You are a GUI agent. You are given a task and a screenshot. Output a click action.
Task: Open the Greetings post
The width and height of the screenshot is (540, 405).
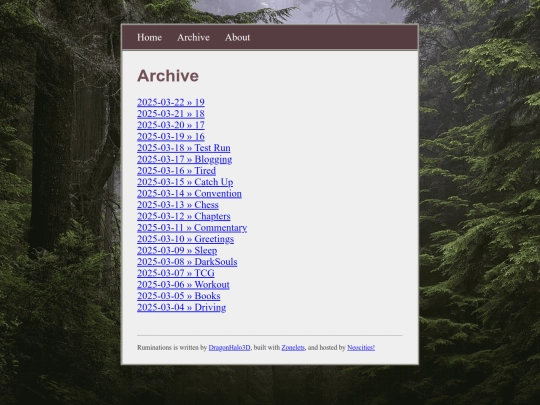[x=185, y=239]
